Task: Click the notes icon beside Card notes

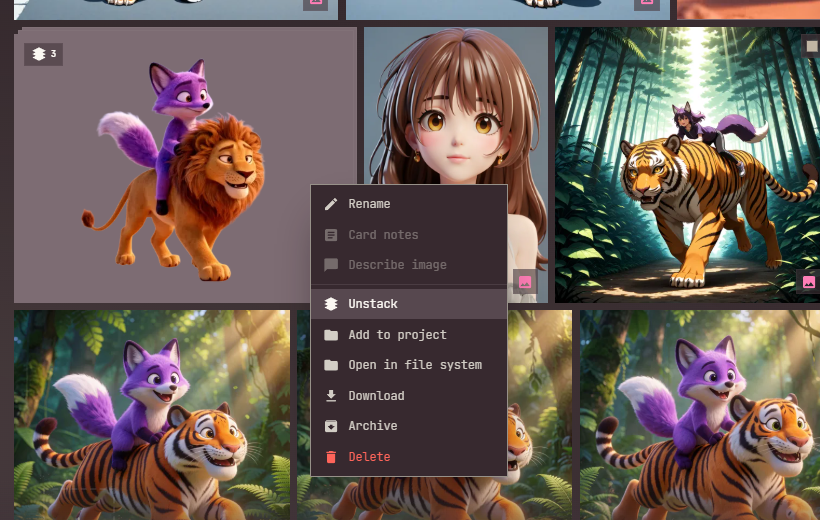Action: [331, 235]
